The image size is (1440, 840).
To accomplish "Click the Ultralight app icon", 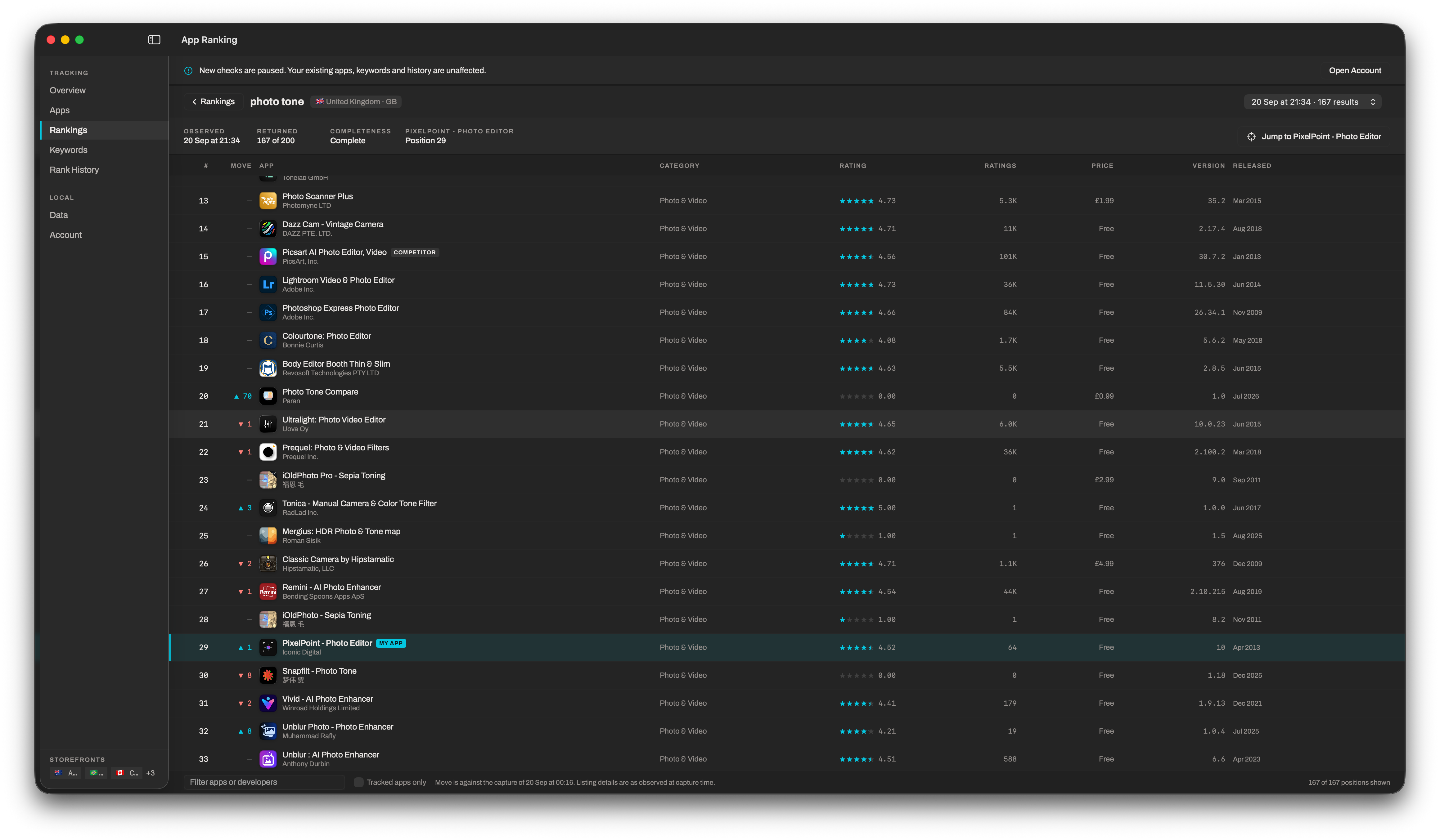I will pos(268,424).
